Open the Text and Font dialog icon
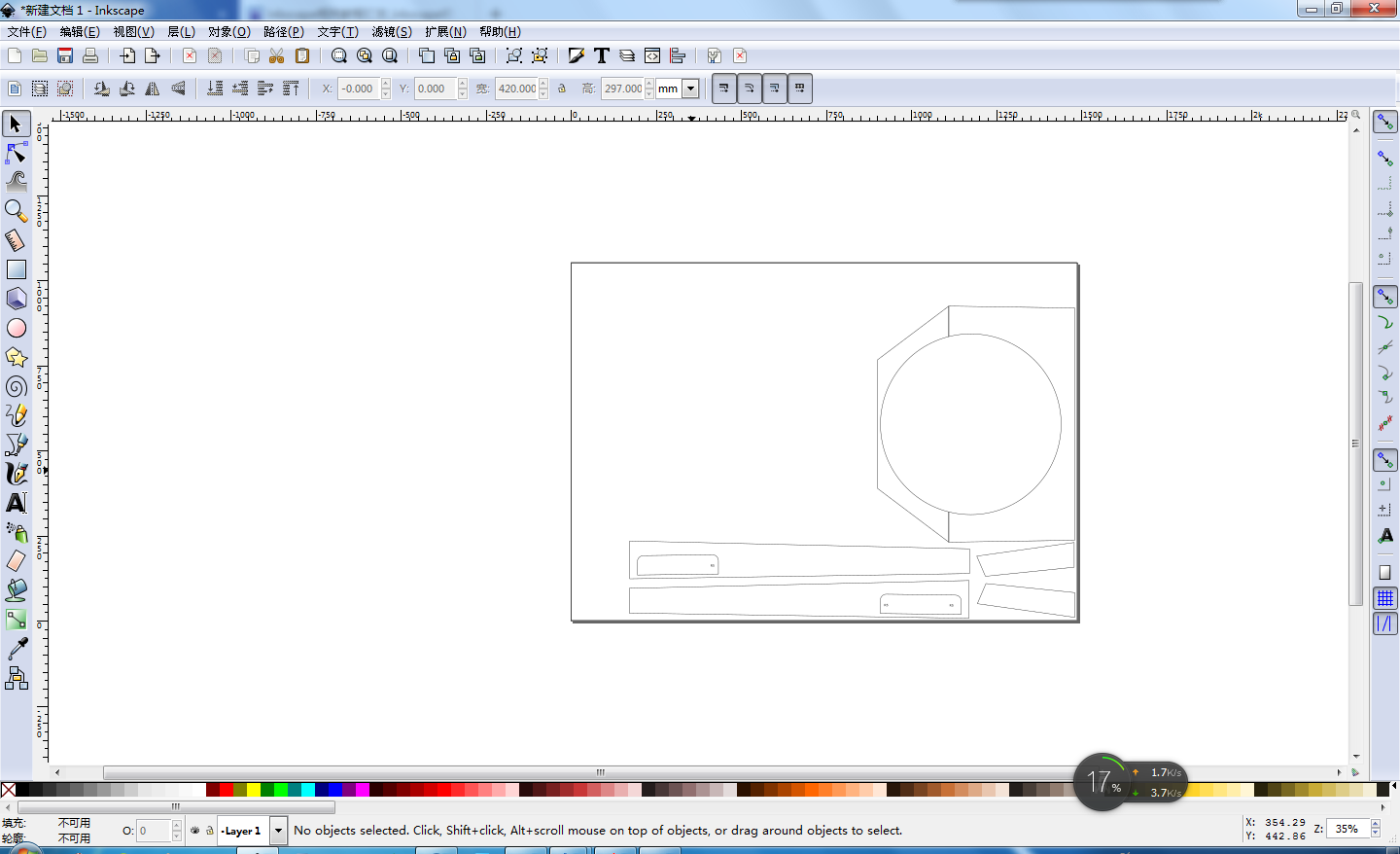 pyautogui.click(x=602, y=55)
